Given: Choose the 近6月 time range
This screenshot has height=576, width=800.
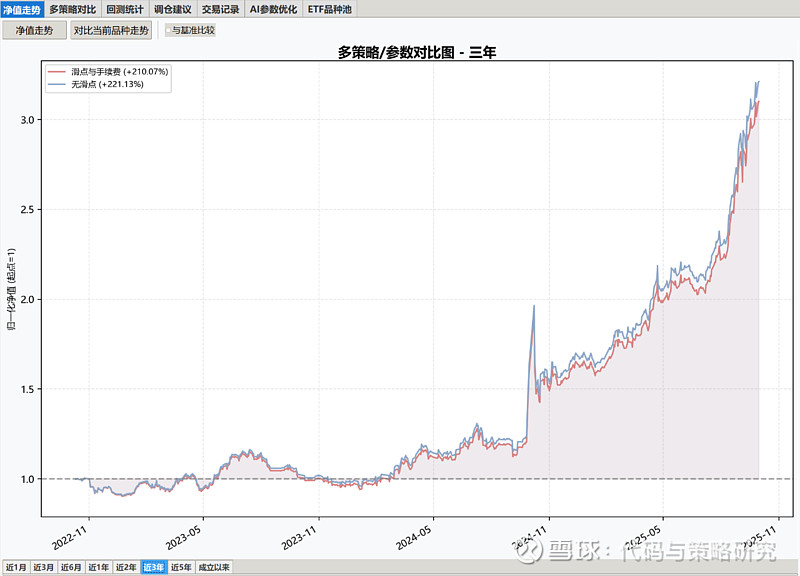Looking at the screenshot, I should pos(71,567).
